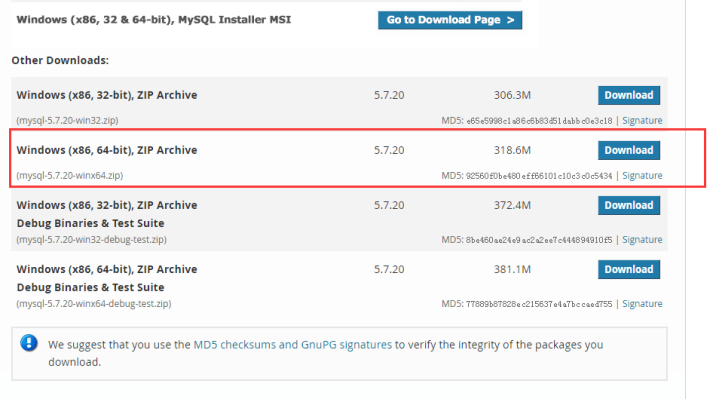Open Signature link for mysql-5.7.20-winx64.zip
The height and width of the screenshot is (399, 717).
click(642, 176)
